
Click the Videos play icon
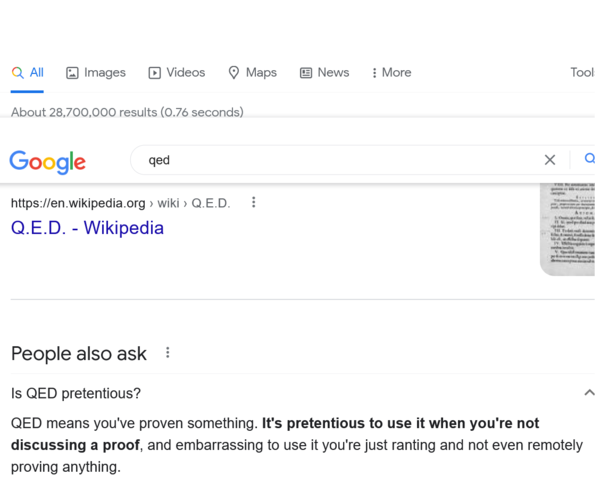(155, 73)
